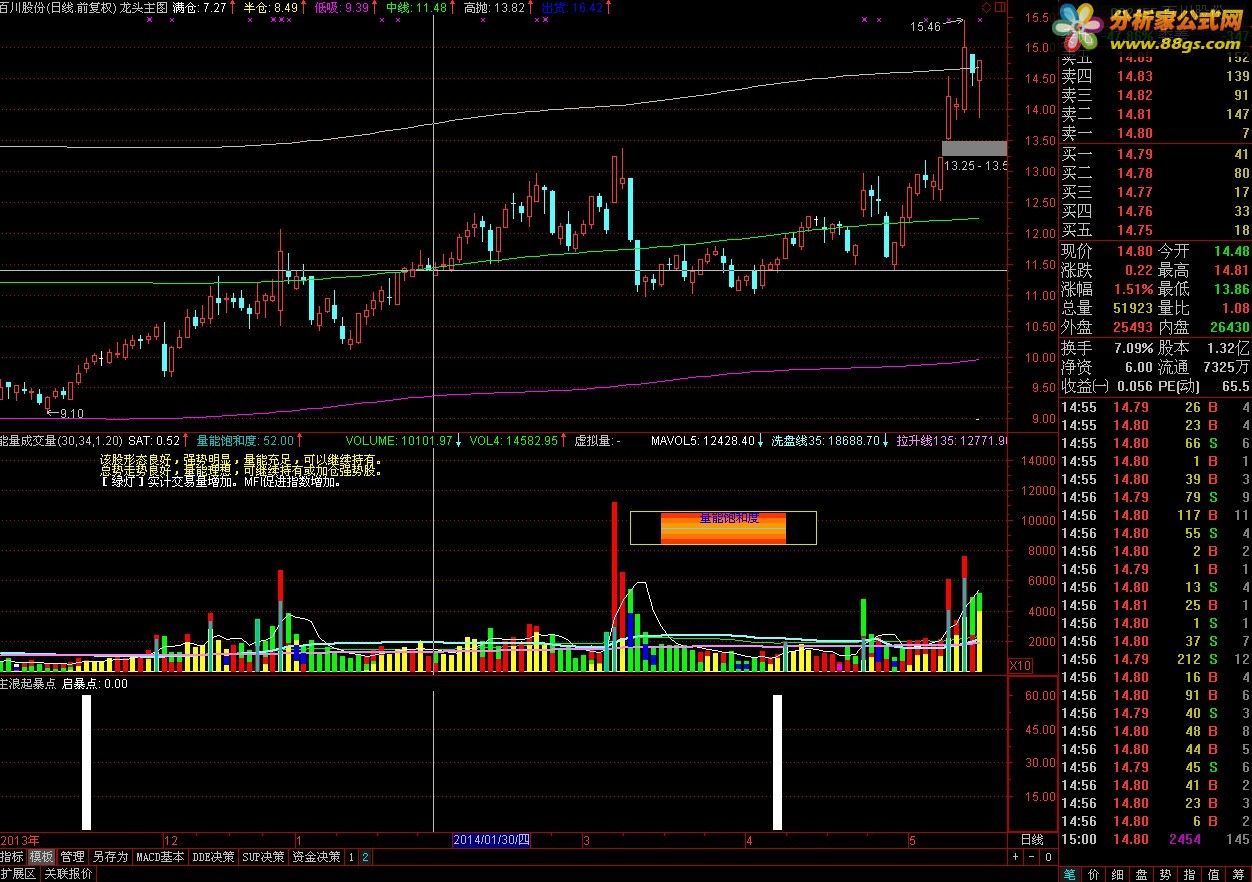Click the minus zoom-out button below 日线
1252x882 pixels.
tap(1032, 857)
